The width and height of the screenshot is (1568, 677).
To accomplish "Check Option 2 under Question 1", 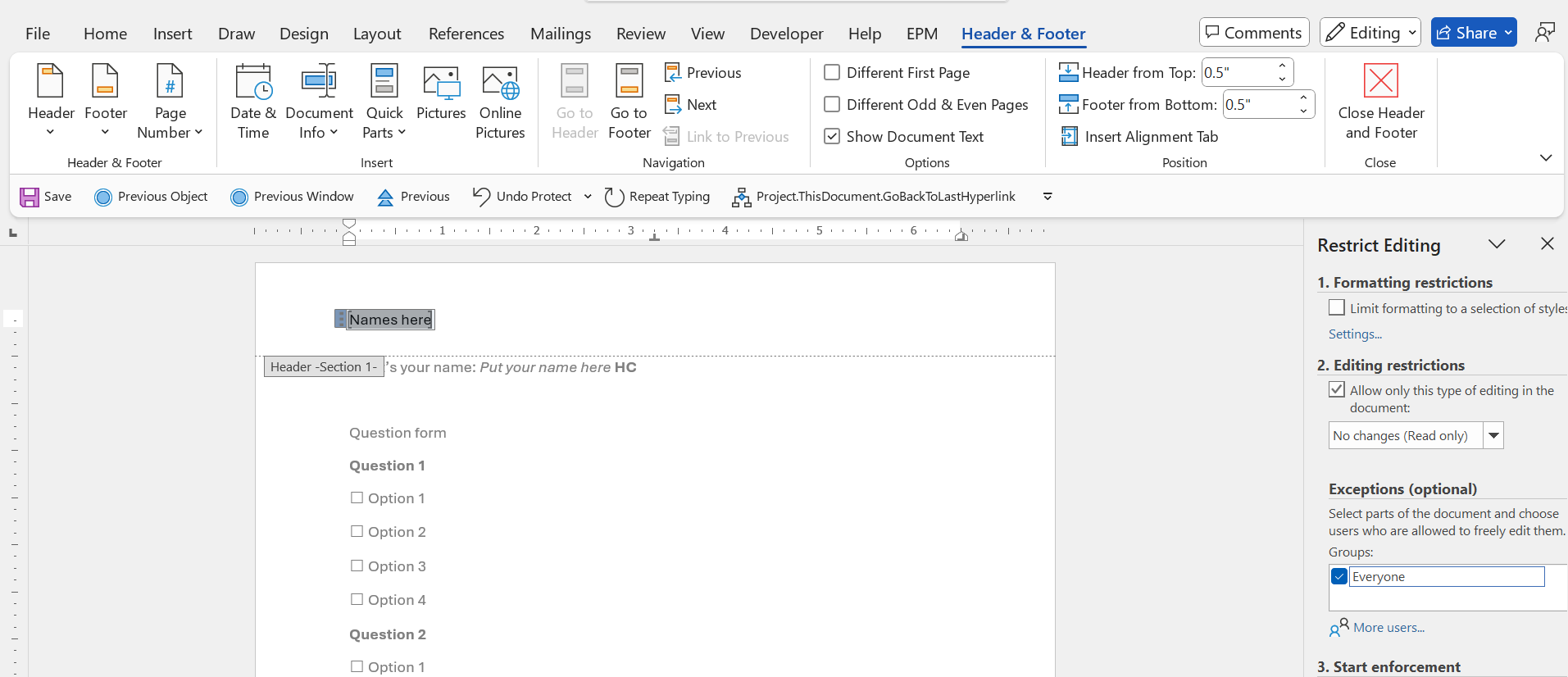I will tap(357, 531).
